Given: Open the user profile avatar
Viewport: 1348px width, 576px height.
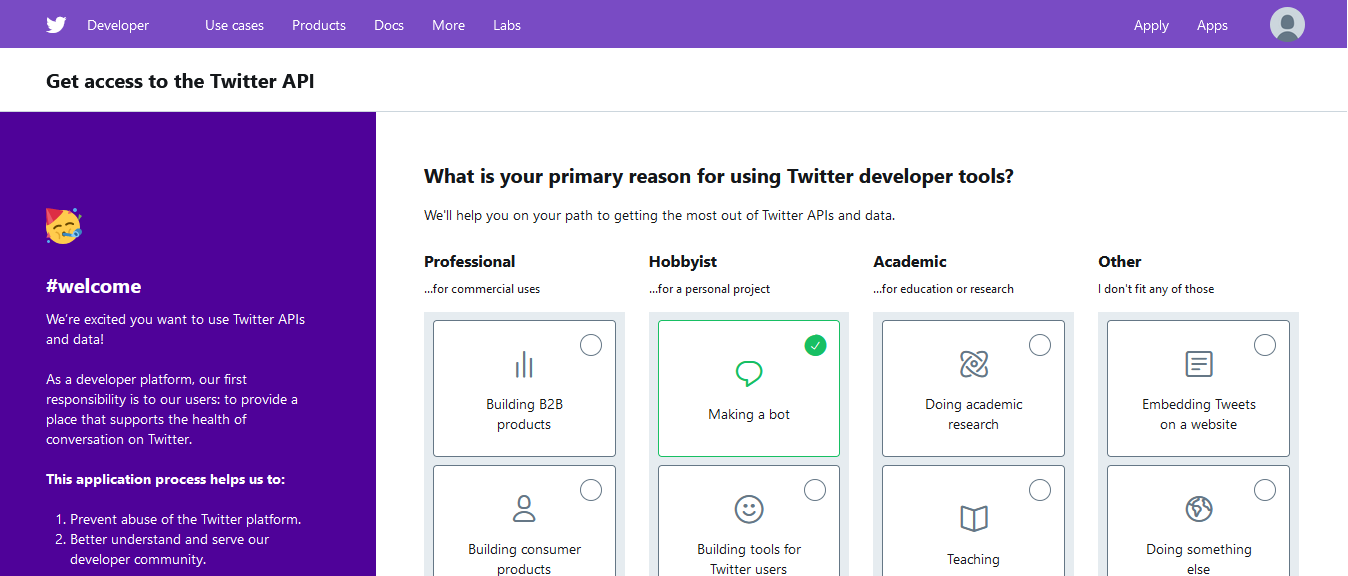Looking at the screenshot, I should (x=1287, y=24).
